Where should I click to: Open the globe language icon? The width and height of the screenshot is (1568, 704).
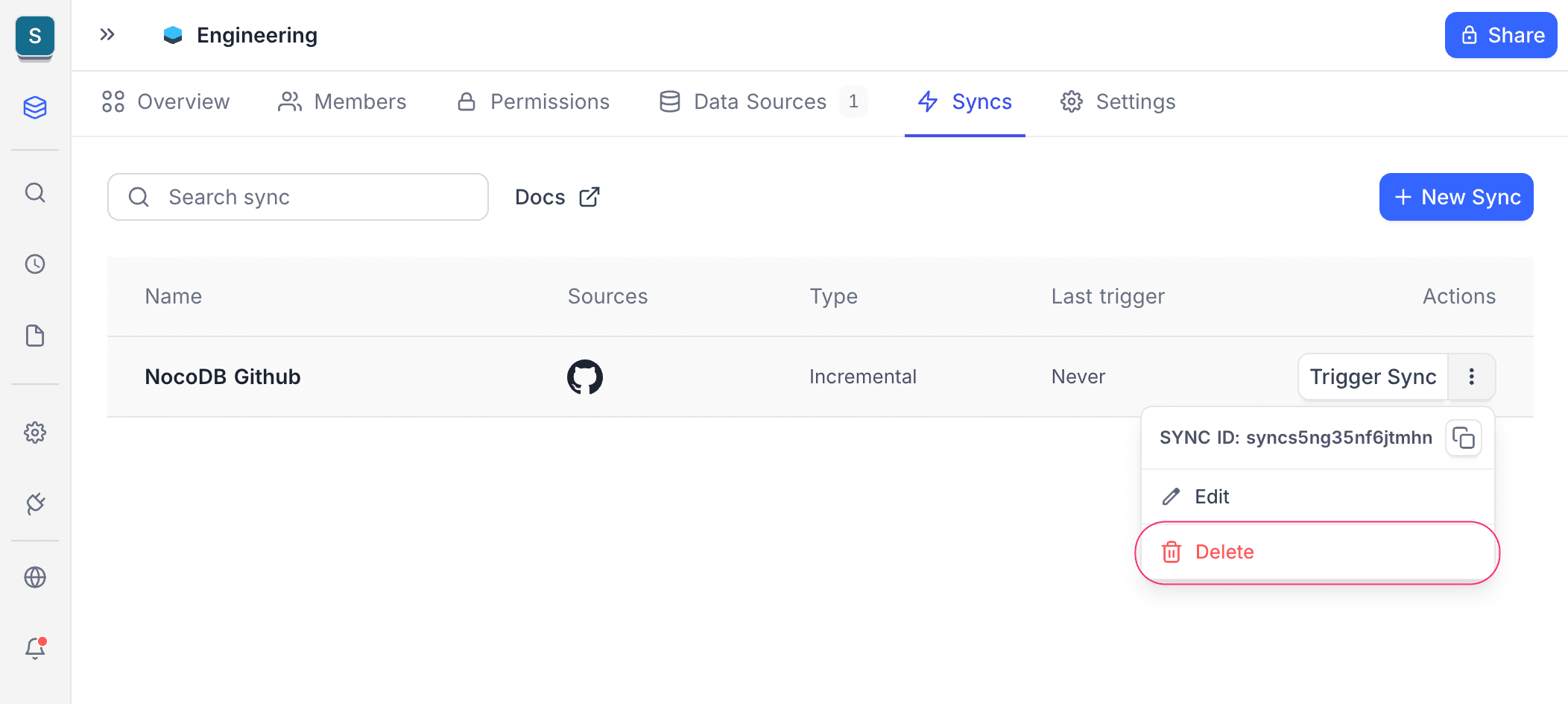[35, 576]
